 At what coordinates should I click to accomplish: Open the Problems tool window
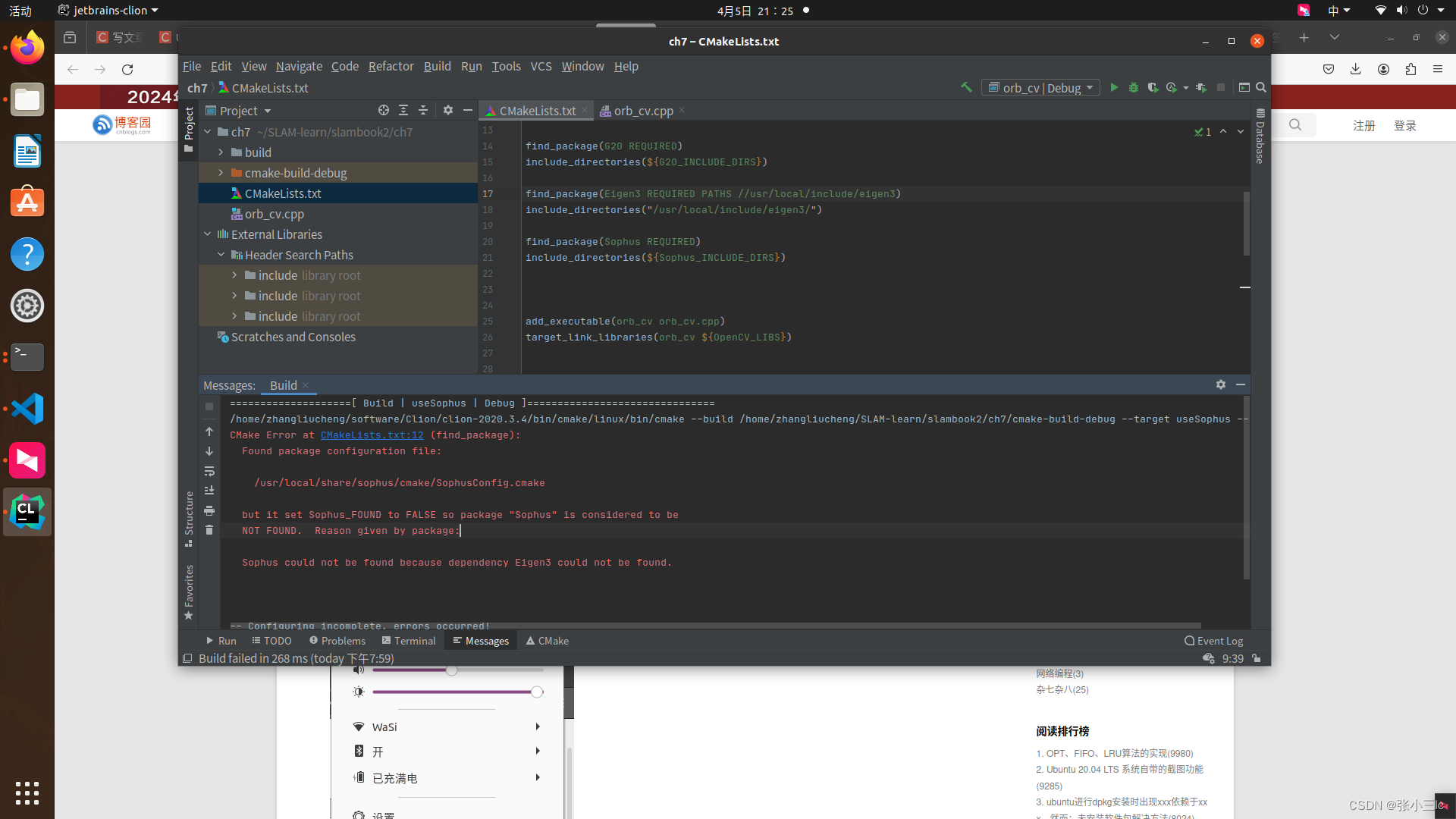[337, 641]
